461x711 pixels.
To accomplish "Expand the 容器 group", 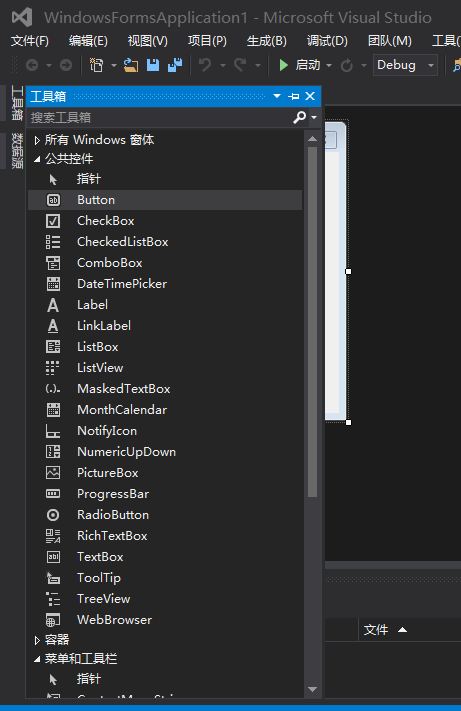I will click(37, 640).
